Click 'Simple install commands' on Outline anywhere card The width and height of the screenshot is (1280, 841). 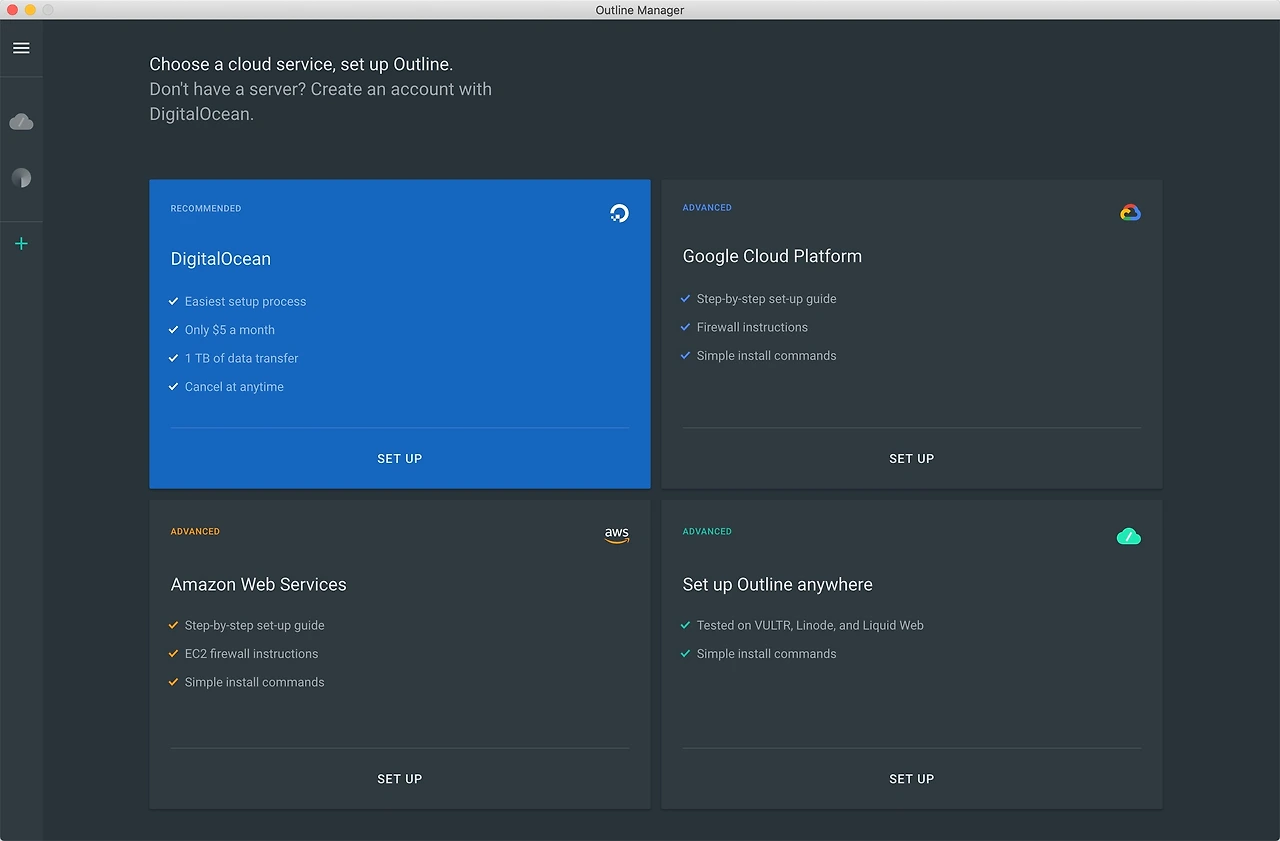click(x=767, y=654)
